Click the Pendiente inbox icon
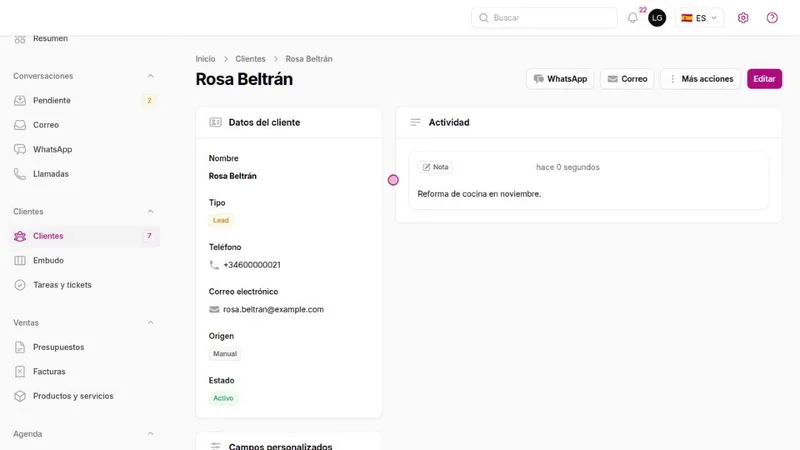 pyautogui.click(x=20, y=101)
